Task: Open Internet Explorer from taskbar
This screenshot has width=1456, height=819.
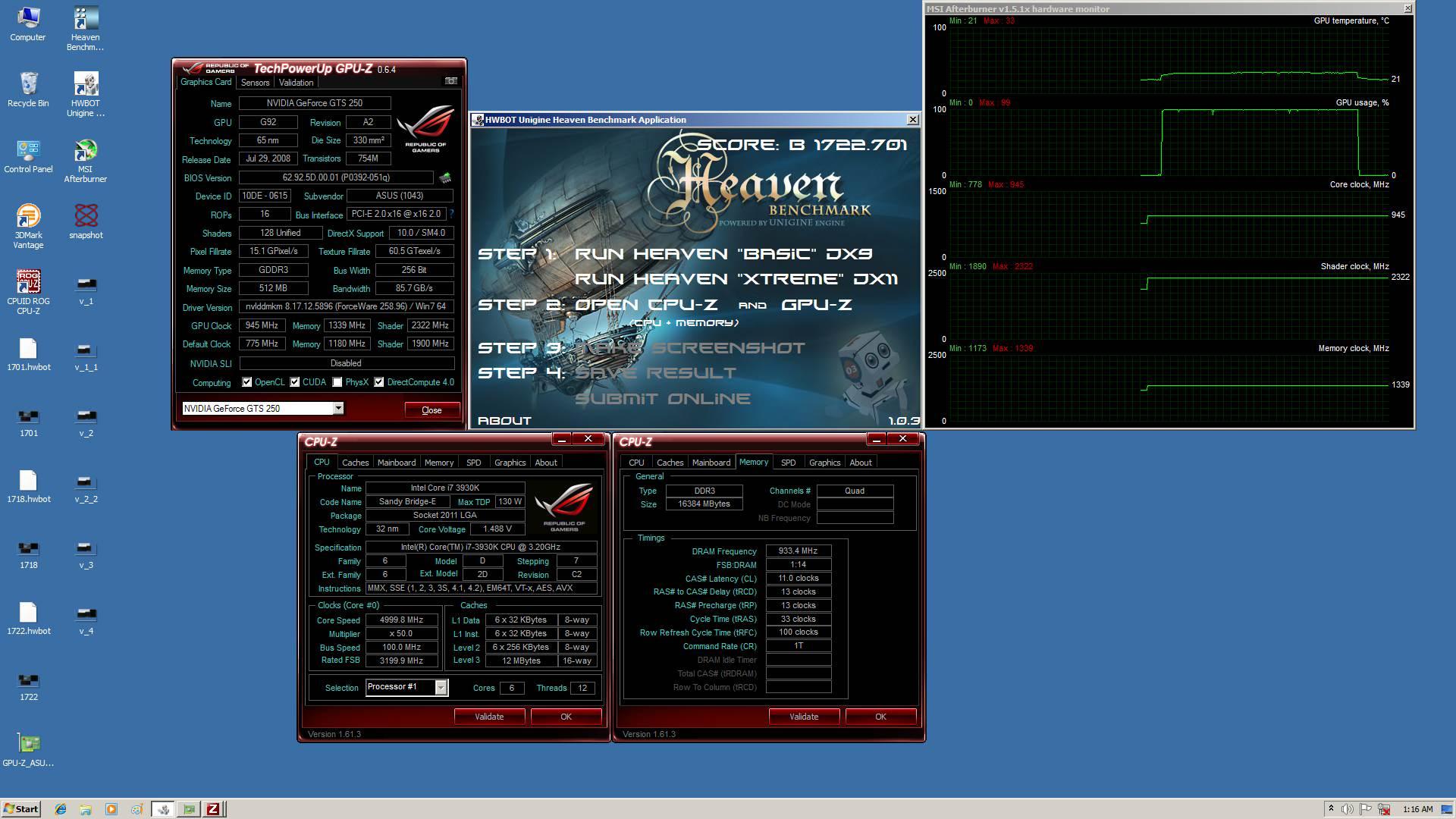Action: pos(61,809)
